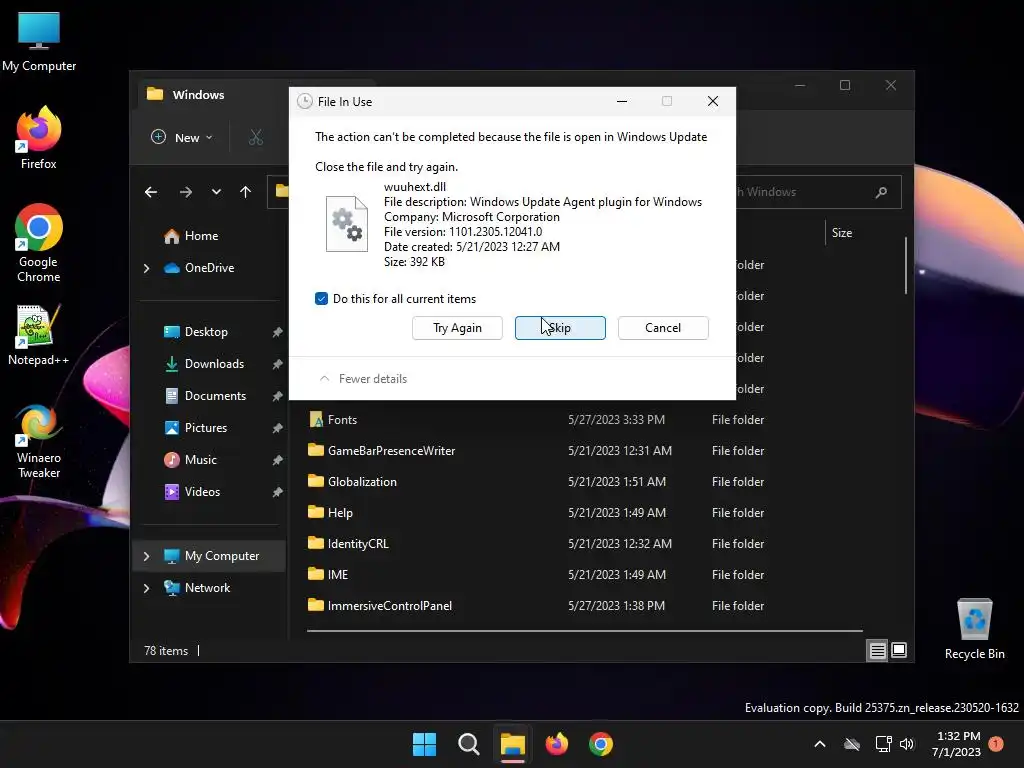The image size is (1024, 768).
Task: Open the Notepad++ desktop shortcut
Action: tap(39, 334)
